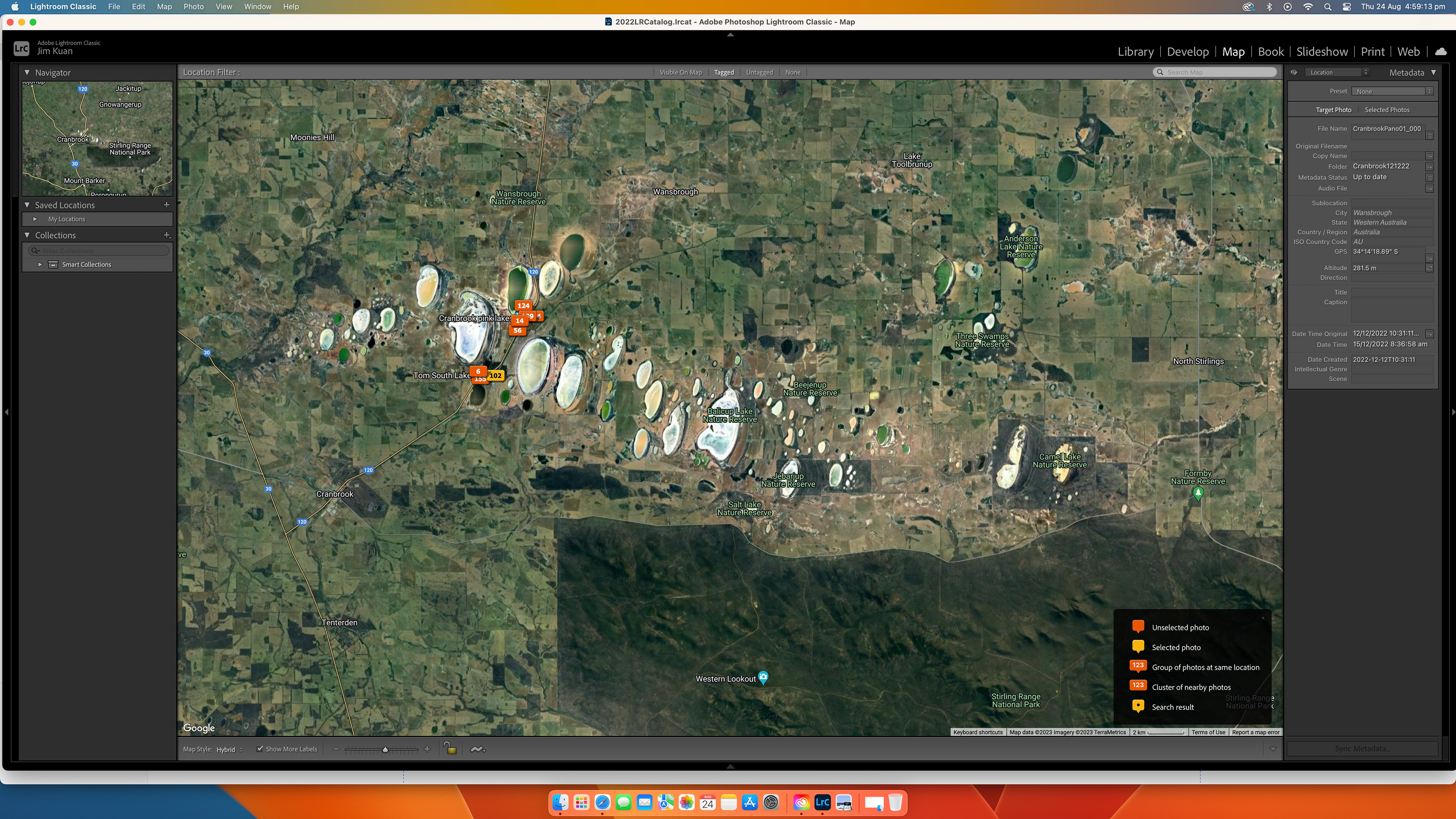
Task: Open the Terms of Use link
Action: point(1208,732)
